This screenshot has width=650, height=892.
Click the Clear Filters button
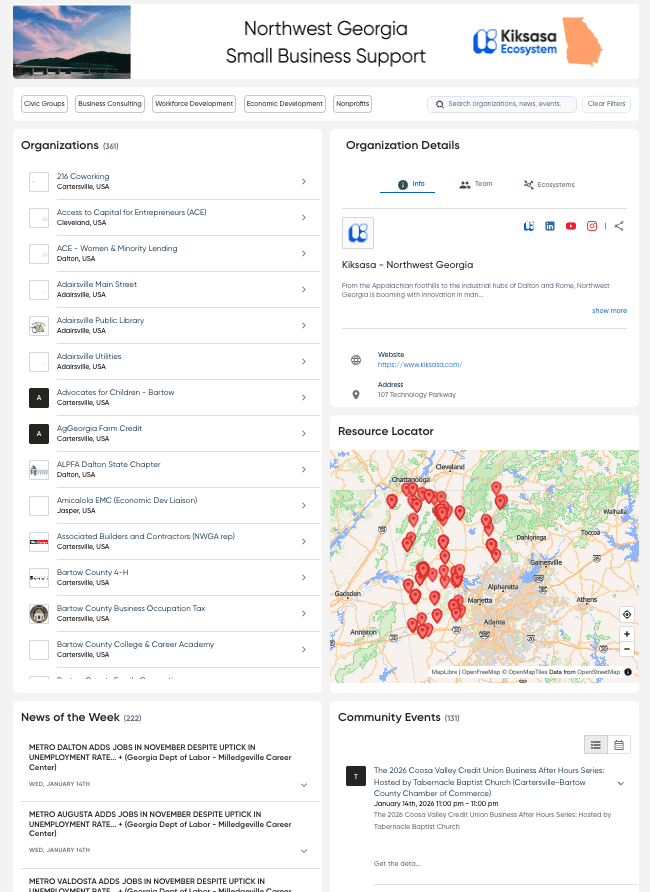coord(606,104)
